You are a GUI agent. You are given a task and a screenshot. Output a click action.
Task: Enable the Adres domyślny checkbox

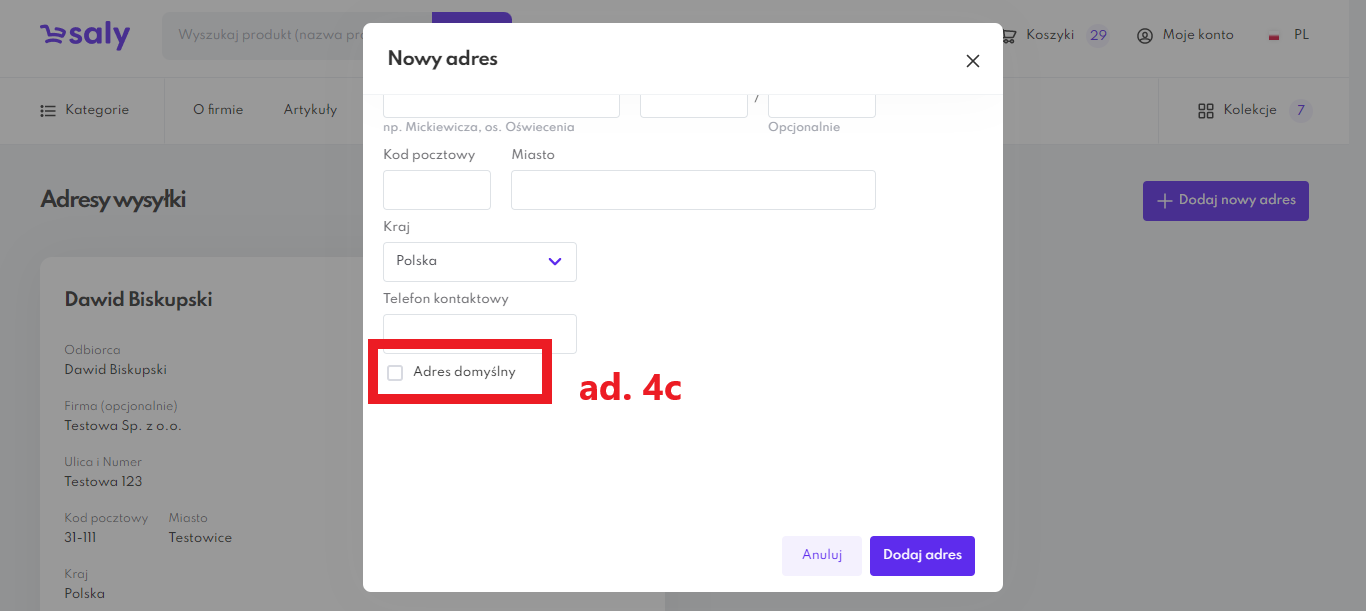(x=395, y=373)
